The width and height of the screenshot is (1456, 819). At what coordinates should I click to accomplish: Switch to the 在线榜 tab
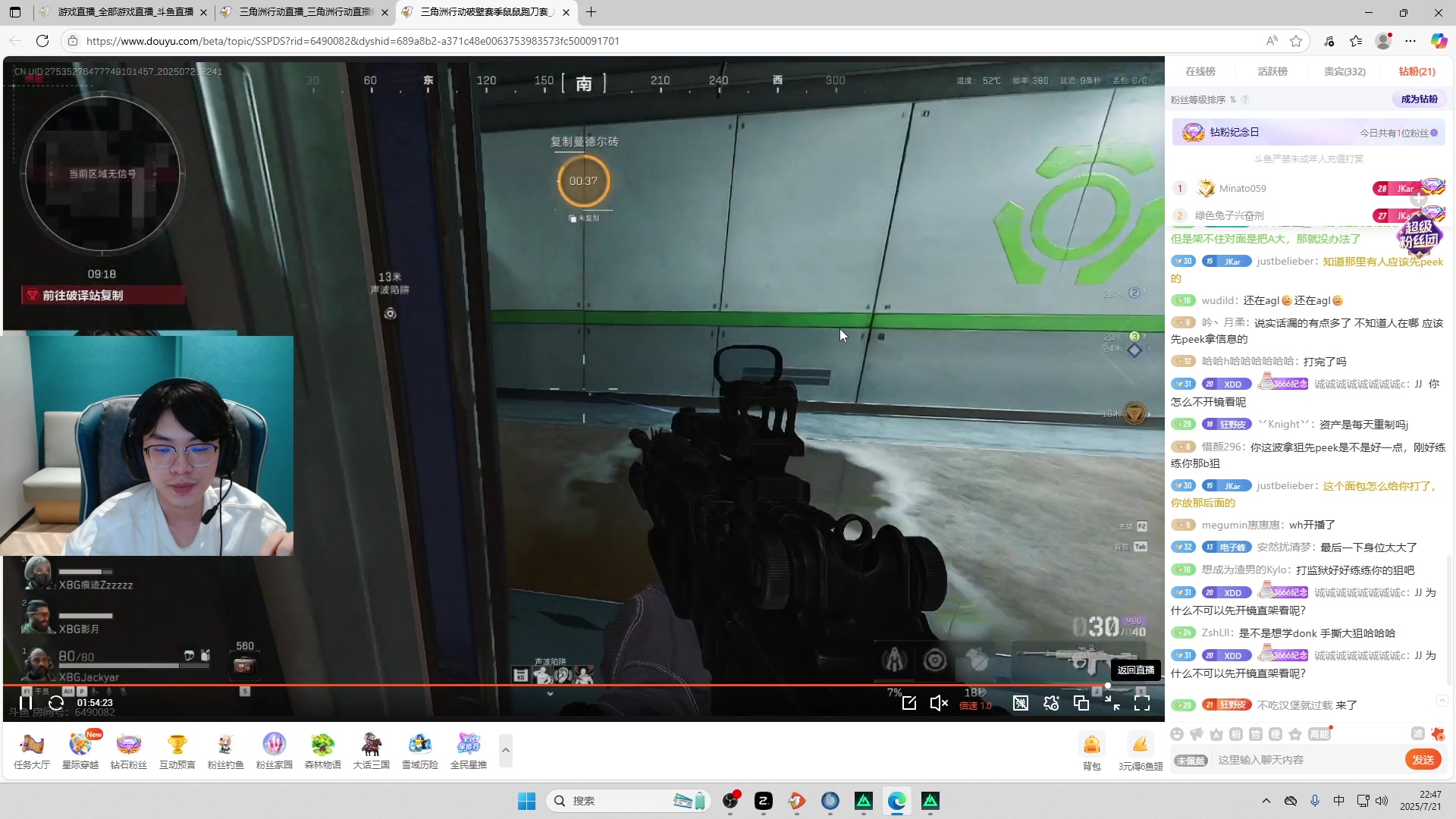point(1200,71)
